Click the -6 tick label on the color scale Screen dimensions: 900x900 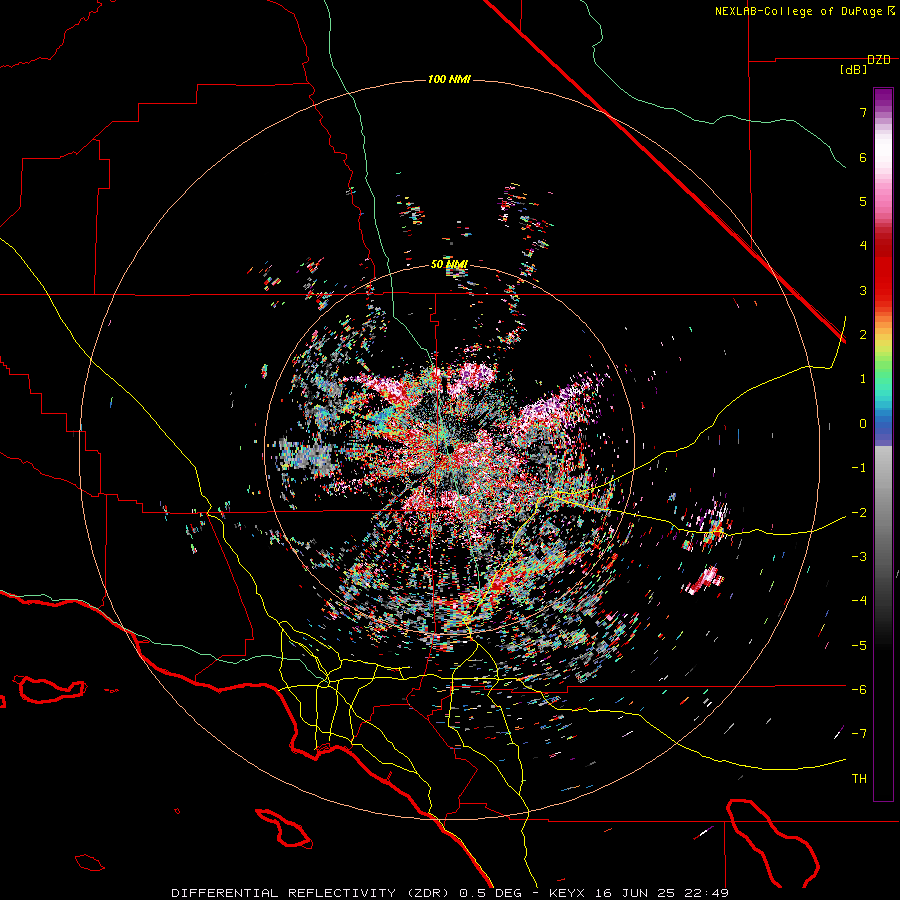(859, 690)
